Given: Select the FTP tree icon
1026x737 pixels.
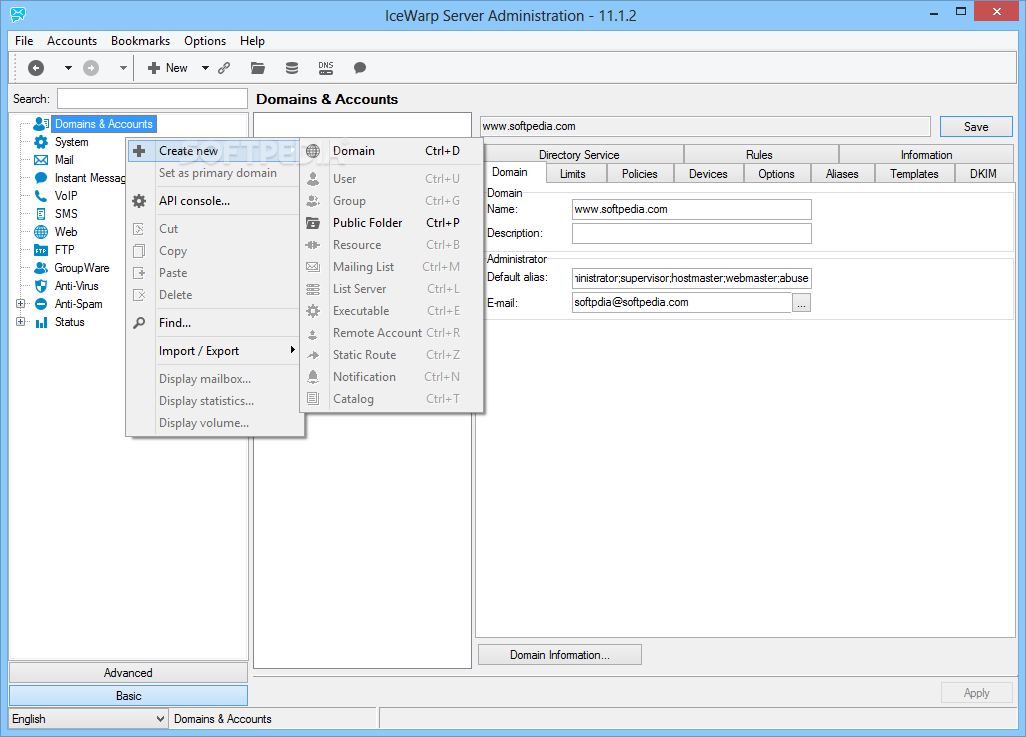Looking at the screenshot, I should [41, 250].
